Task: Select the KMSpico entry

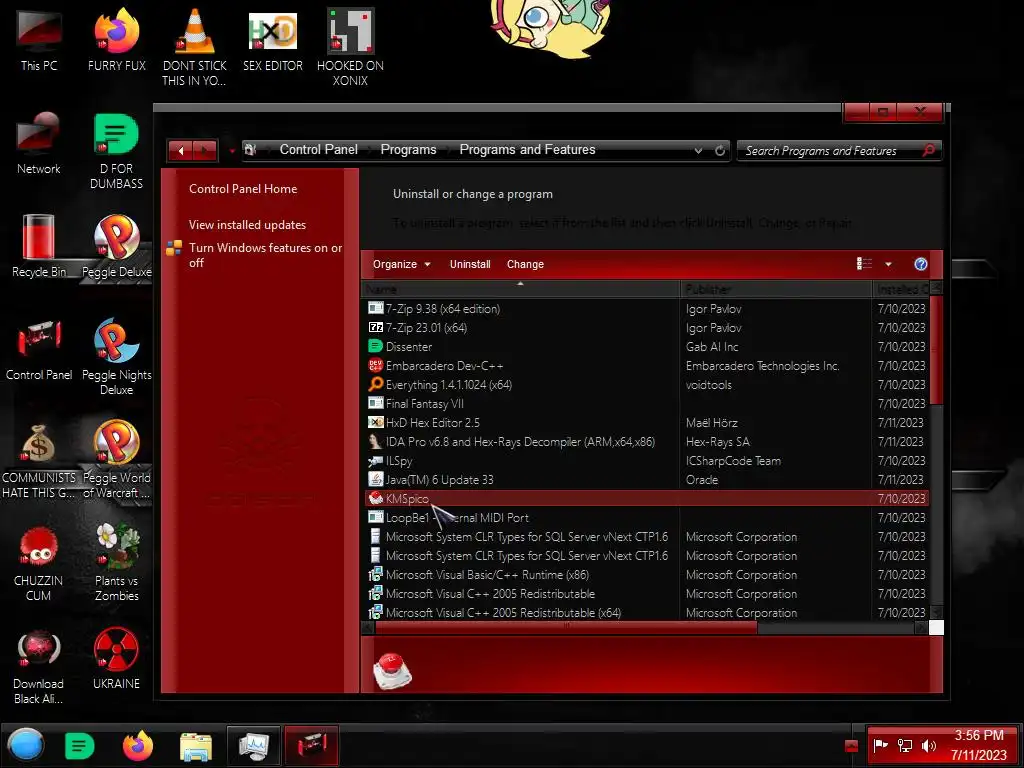Action: pos(645,498)
